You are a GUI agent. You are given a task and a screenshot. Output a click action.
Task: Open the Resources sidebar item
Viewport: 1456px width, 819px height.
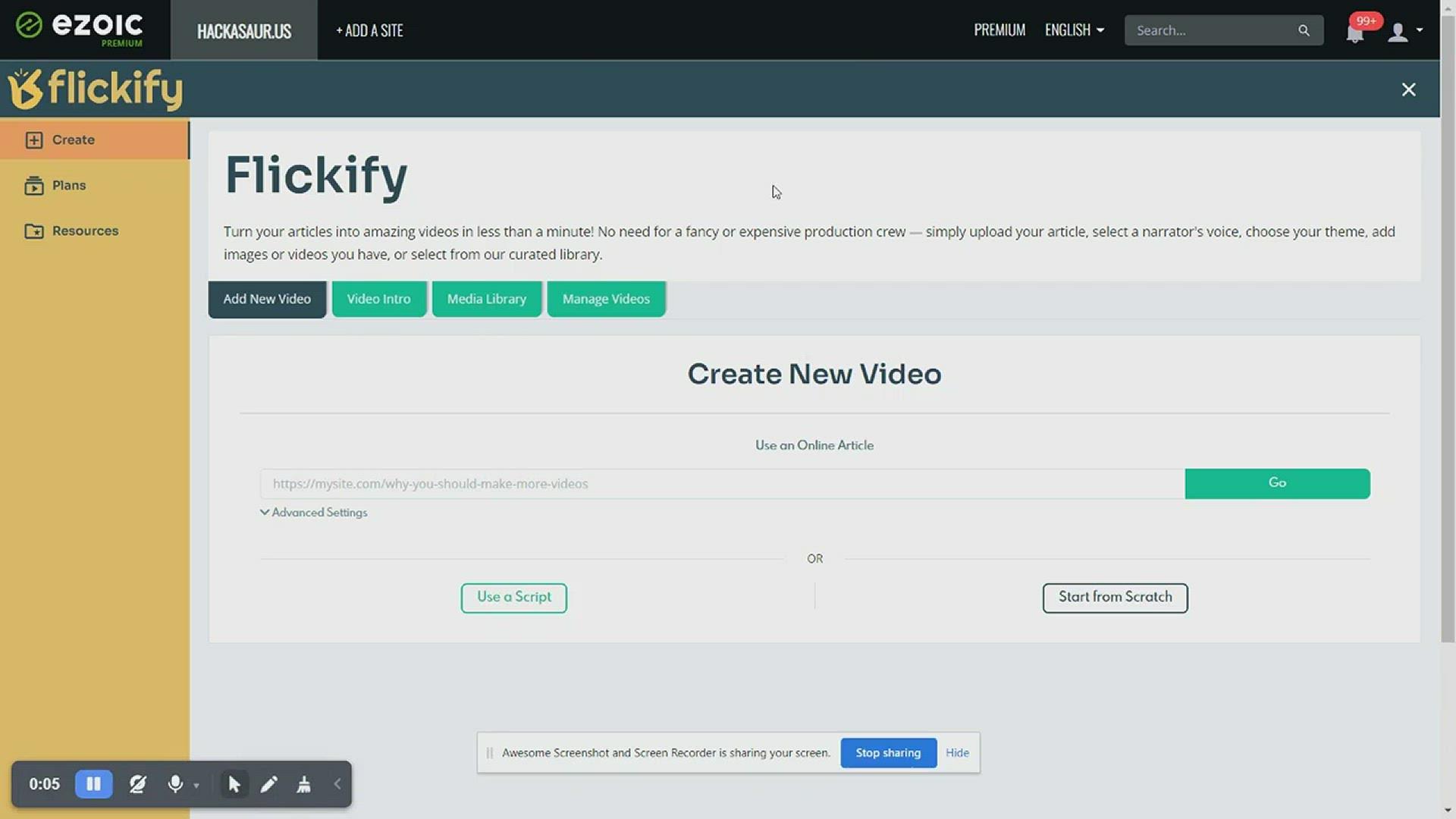(x=85, y=231)
